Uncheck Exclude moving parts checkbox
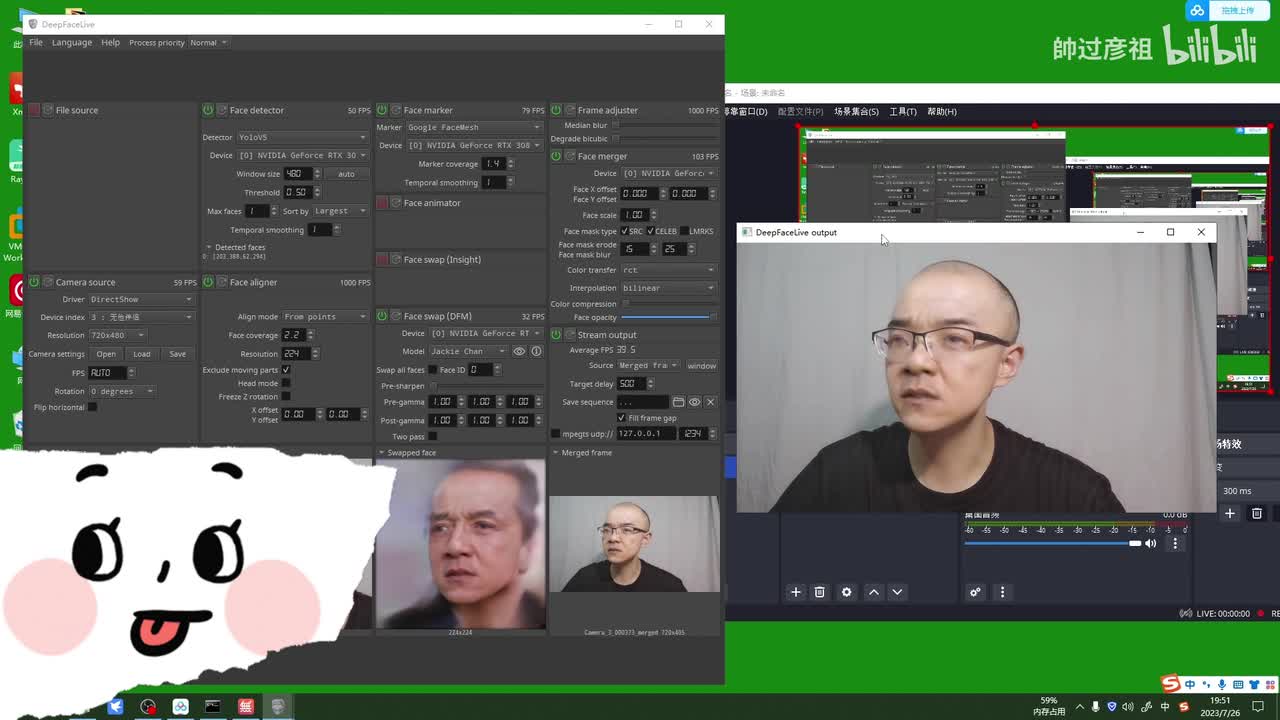The image size is (1280, 720). tap(286, 370)
